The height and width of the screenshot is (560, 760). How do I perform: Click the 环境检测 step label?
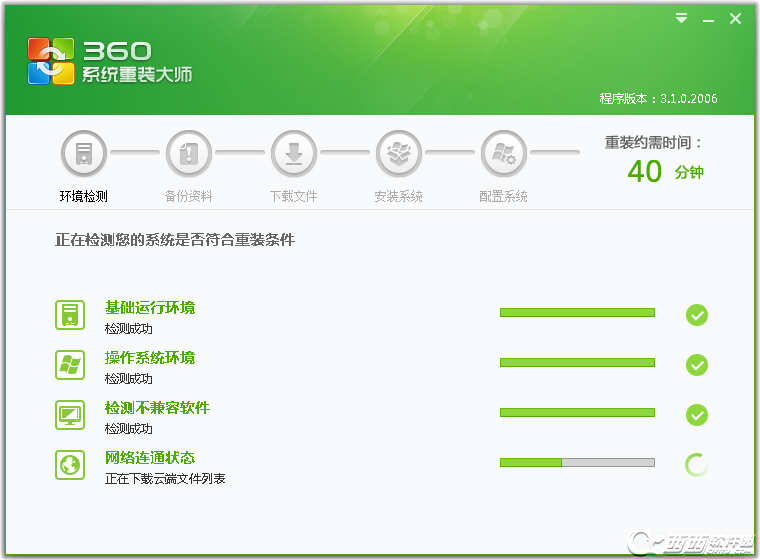click(84, 197)
